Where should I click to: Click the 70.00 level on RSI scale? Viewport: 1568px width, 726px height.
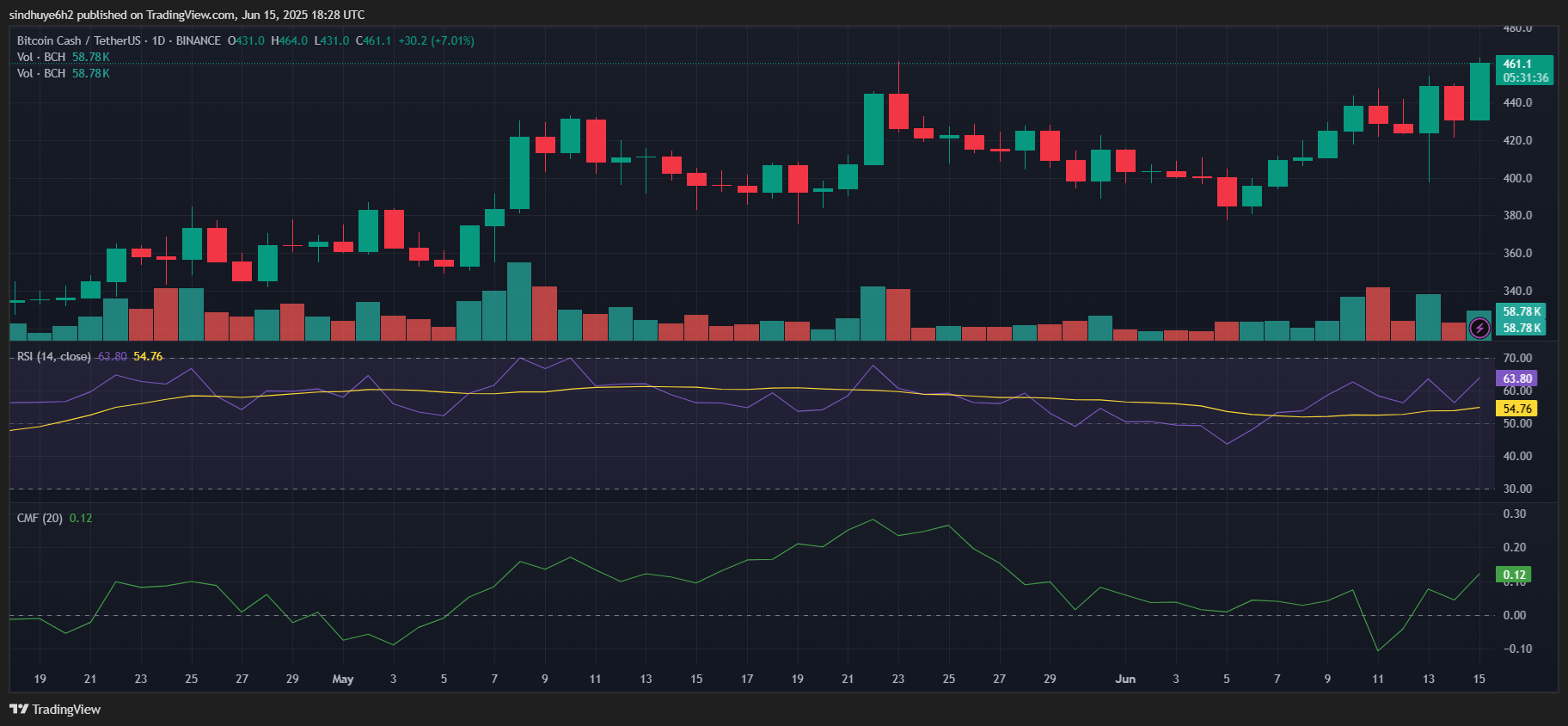[x=1517, y=358]
